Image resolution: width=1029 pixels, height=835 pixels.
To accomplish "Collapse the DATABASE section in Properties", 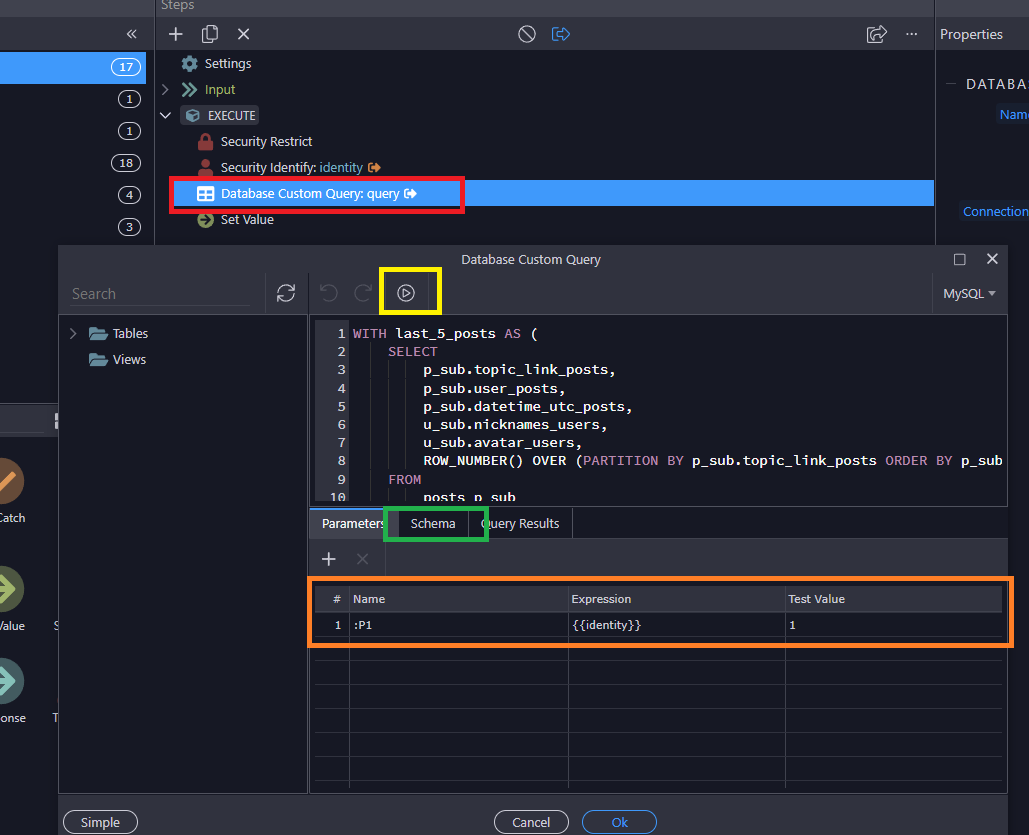I will coord(950,84).
